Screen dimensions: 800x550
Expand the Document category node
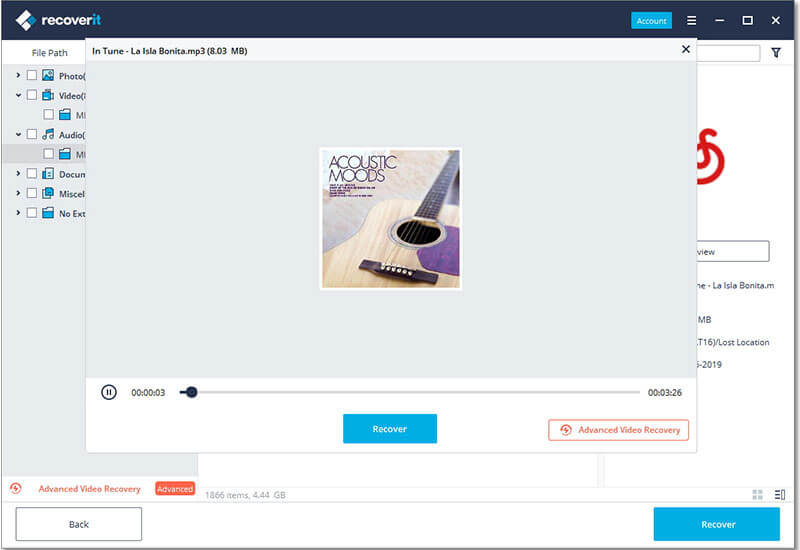(18, 173)
